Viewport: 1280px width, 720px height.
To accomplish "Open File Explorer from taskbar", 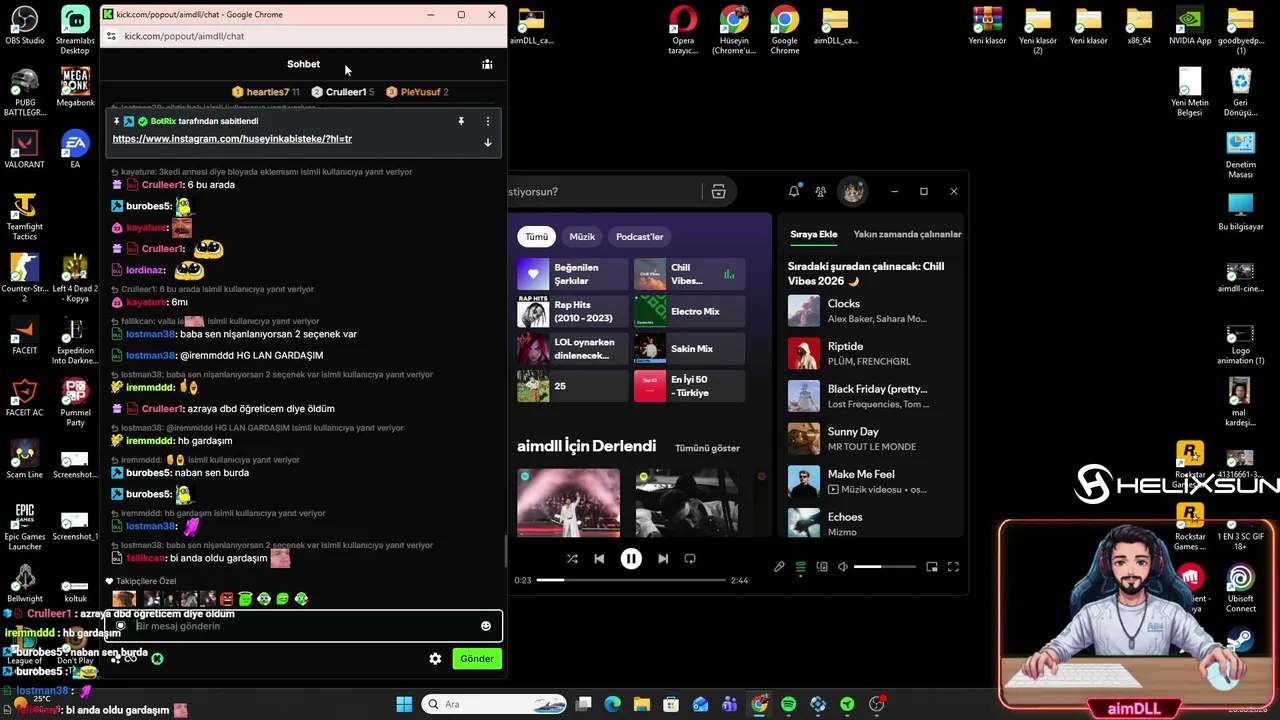I will tap(642, 704).
